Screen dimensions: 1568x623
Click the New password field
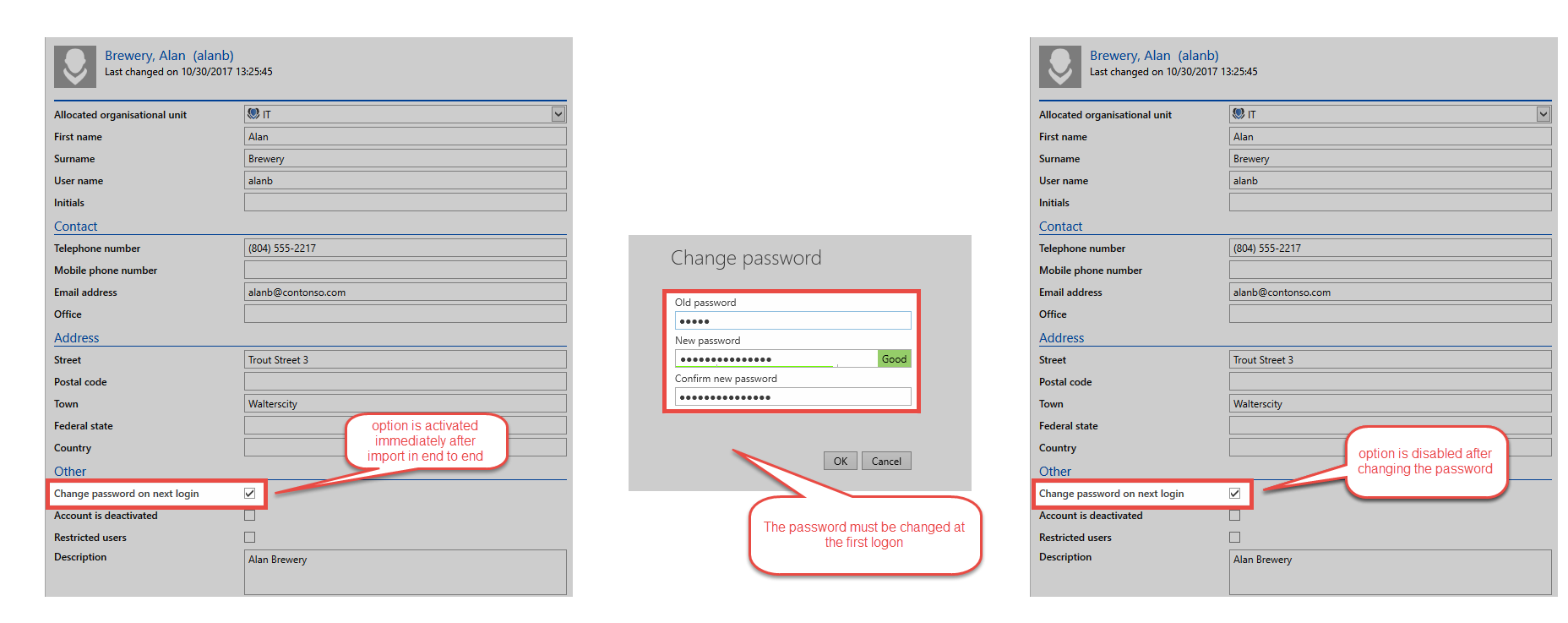(776, 359)
